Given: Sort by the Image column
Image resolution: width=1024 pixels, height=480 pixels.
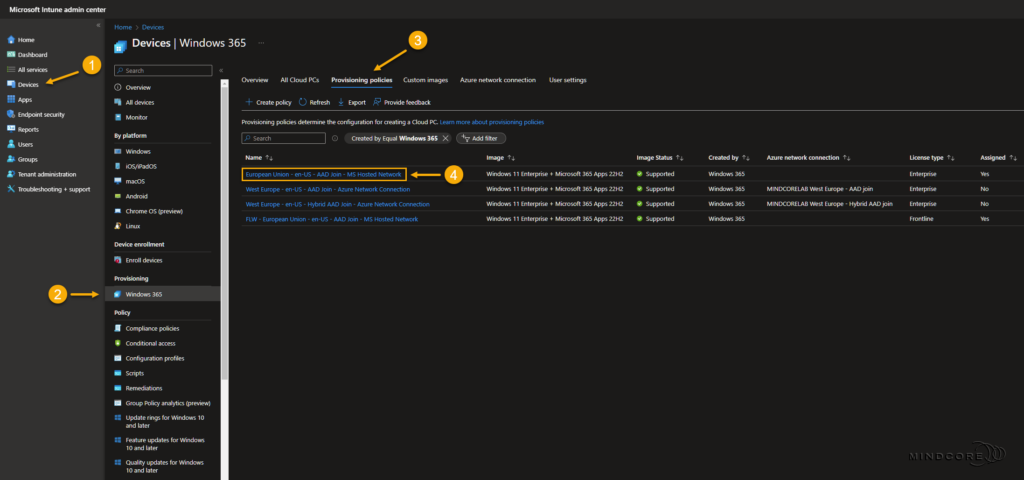Looking at the screenshot, I should pos(501,158).
